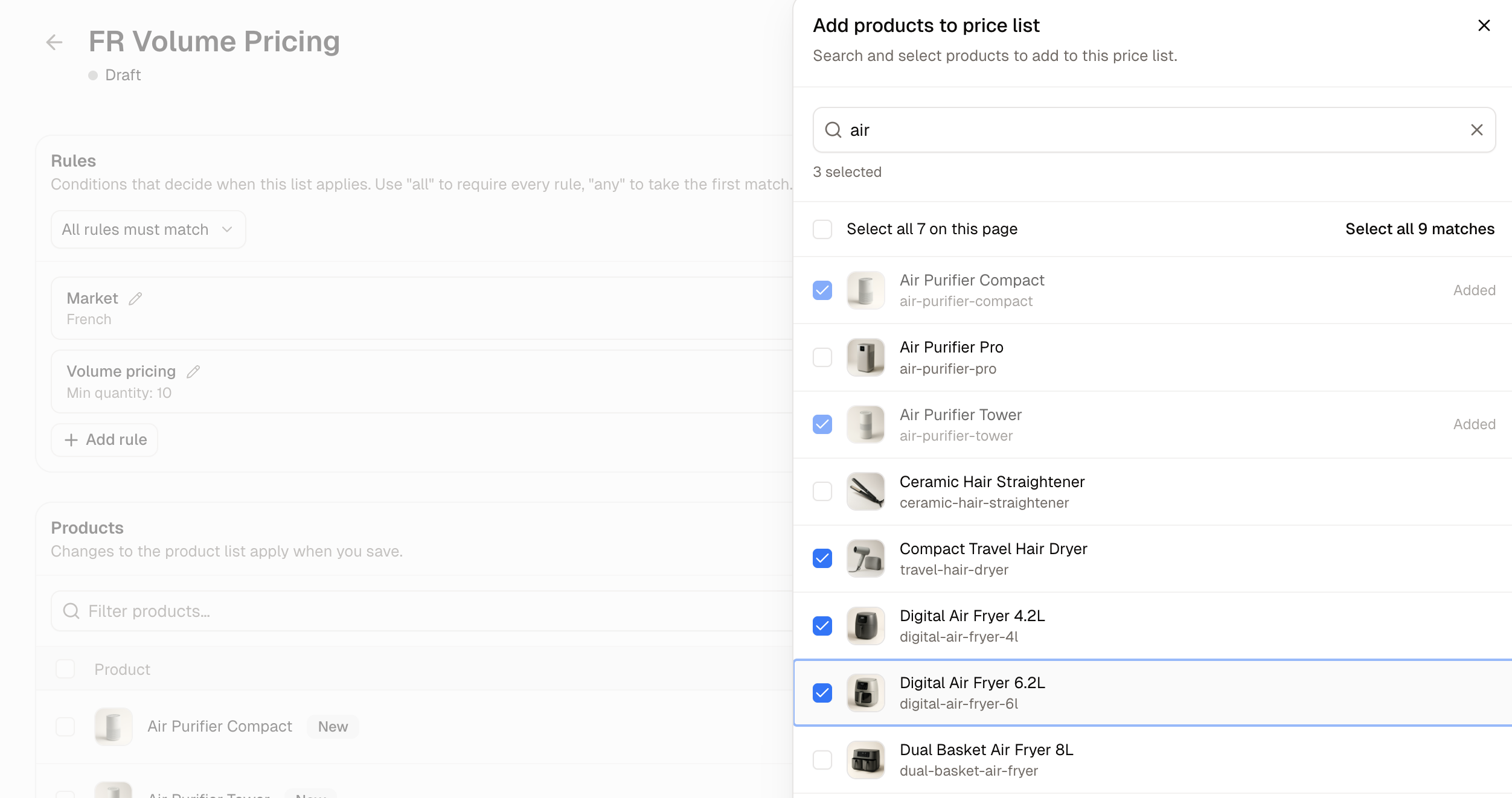Click 'travel-hair-dryer' slug text
Screen dimensions: 1512x798
[x=954, y=570]
